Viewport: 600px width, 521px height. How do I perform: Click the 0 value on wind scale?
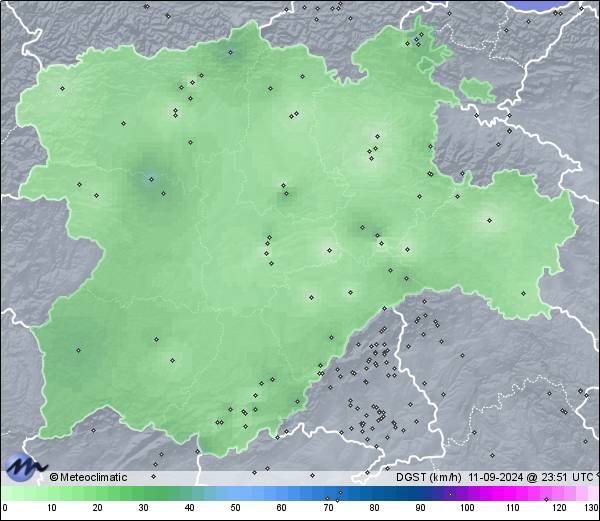click(5, 508)
